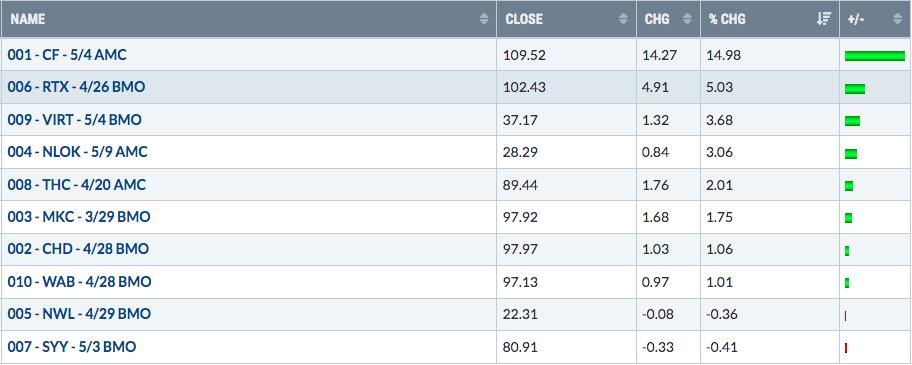Click the sort arrows in CHG header
Image resolution: width=912 pixels, height=365 pixels.
tap(687, 19)
